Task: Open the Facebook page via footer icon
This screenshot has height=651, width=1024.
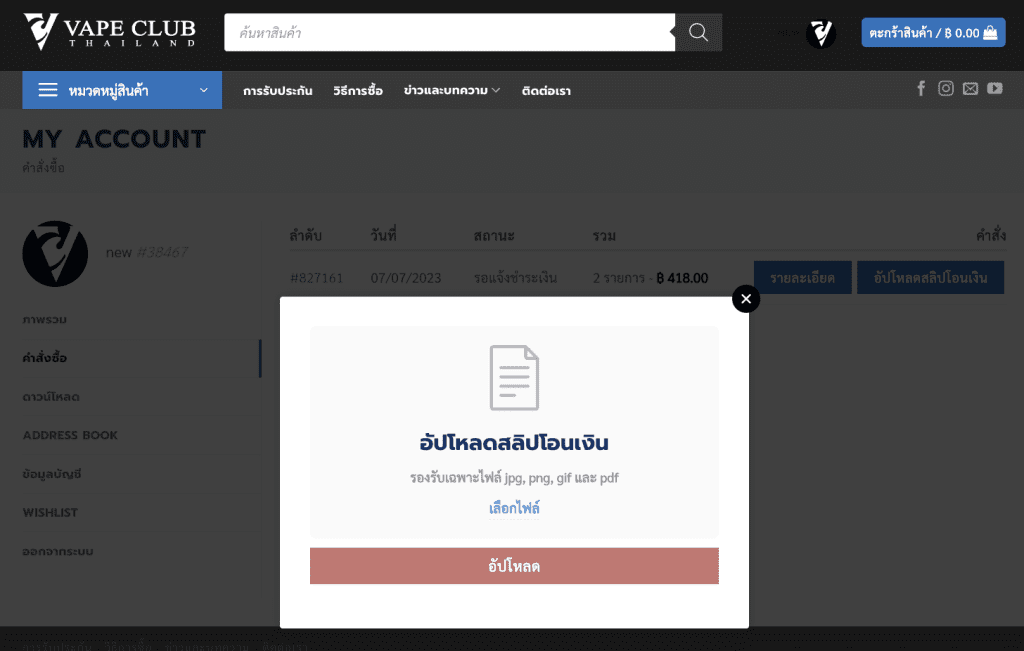Action: click(x=921, y=88)
